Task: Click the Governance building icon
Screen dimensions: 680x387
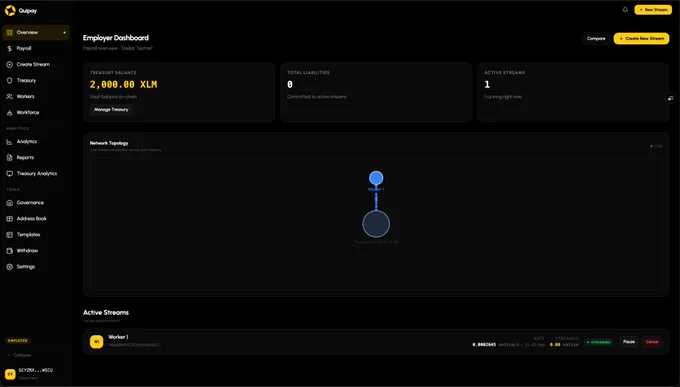Action: tap(10, 203)
